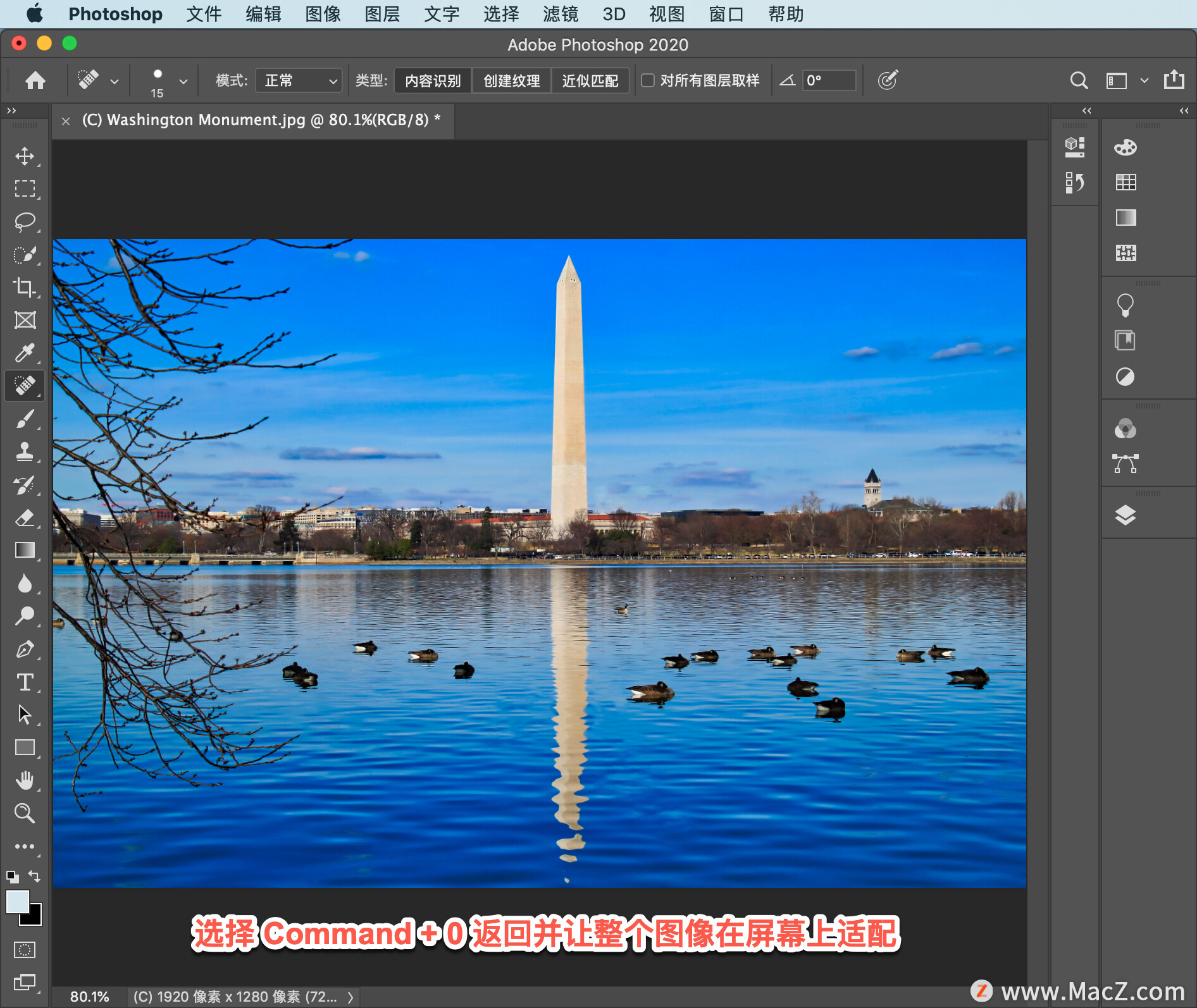The height and width of the screenshot is (1008, 1197).
Task: Select the Lasso tool
Action: tap(25, 222)
